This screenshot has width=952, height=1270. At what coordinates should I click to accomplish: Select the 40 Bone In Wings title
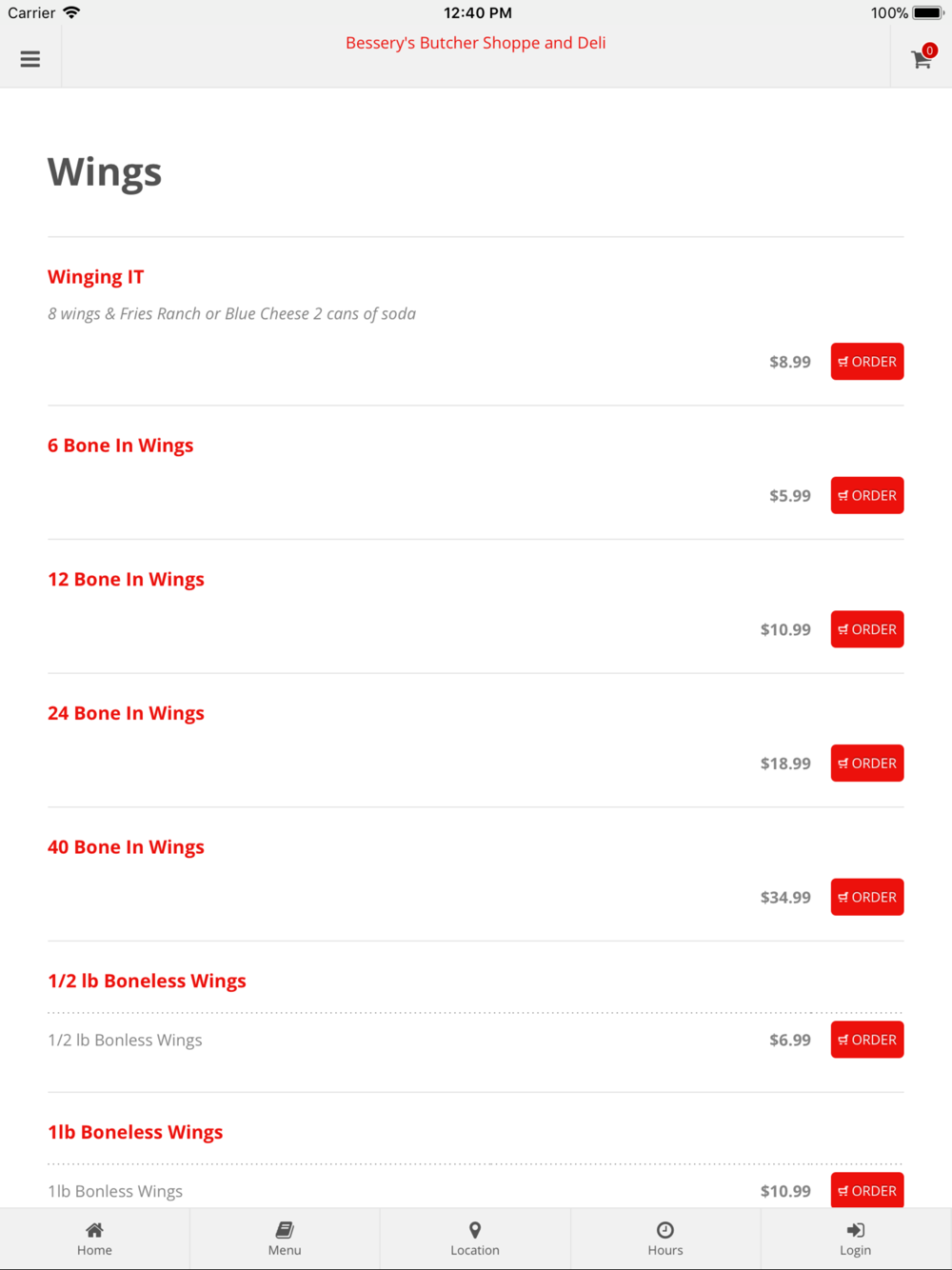126,847
